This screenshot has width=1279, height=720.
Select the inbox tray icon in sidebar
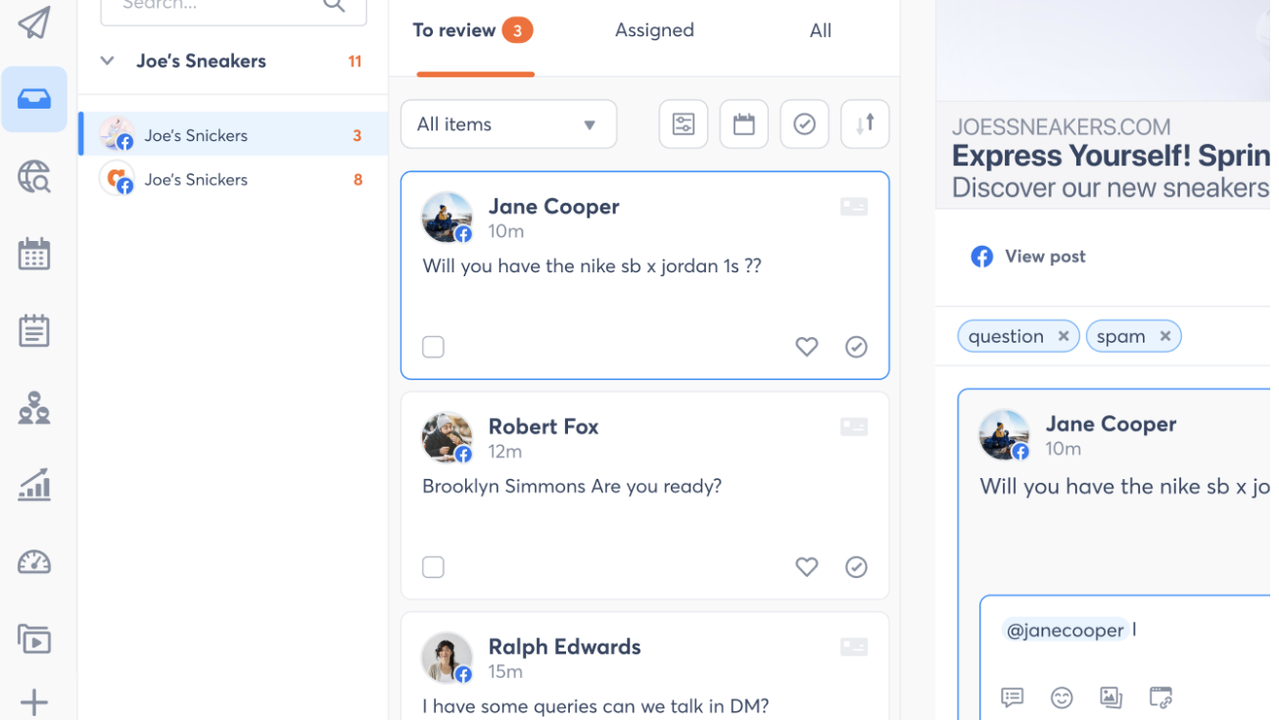tap(34, 99)
